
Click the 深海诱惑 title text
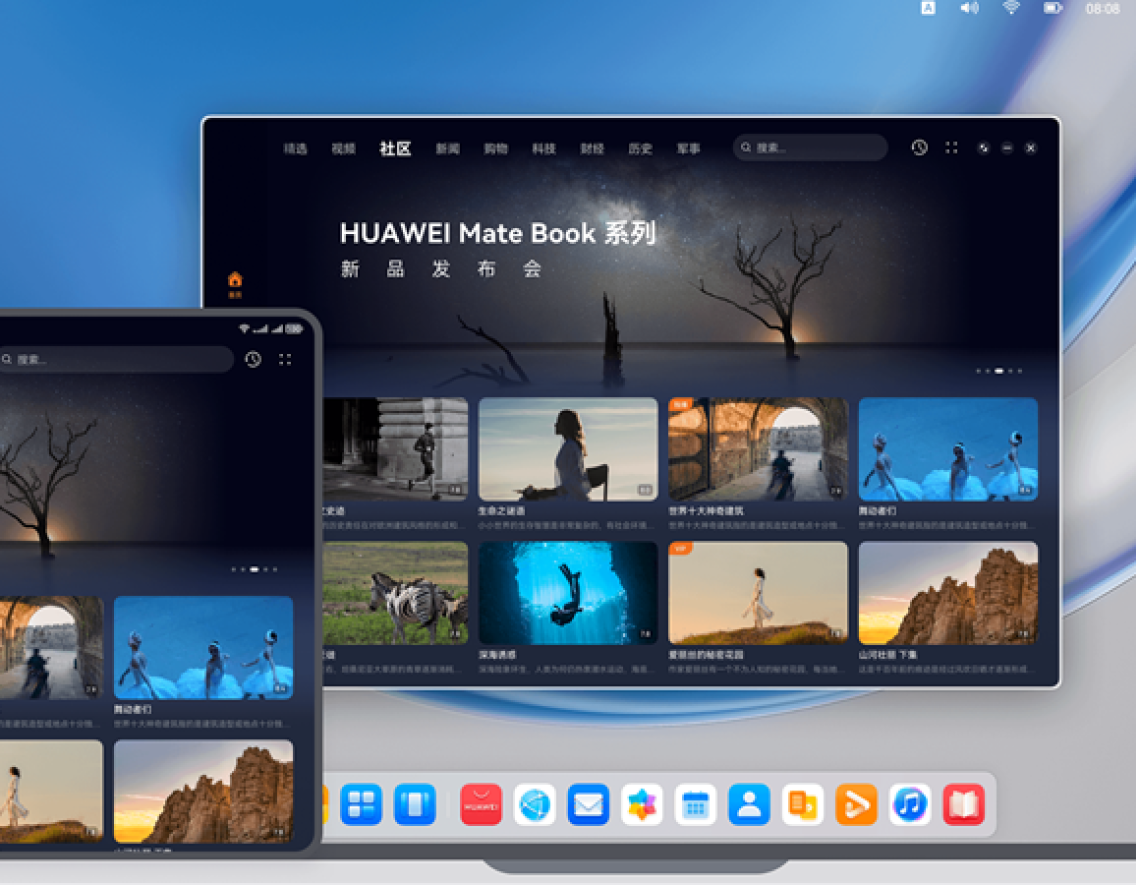pyautogui.click(x=497, y=655)
